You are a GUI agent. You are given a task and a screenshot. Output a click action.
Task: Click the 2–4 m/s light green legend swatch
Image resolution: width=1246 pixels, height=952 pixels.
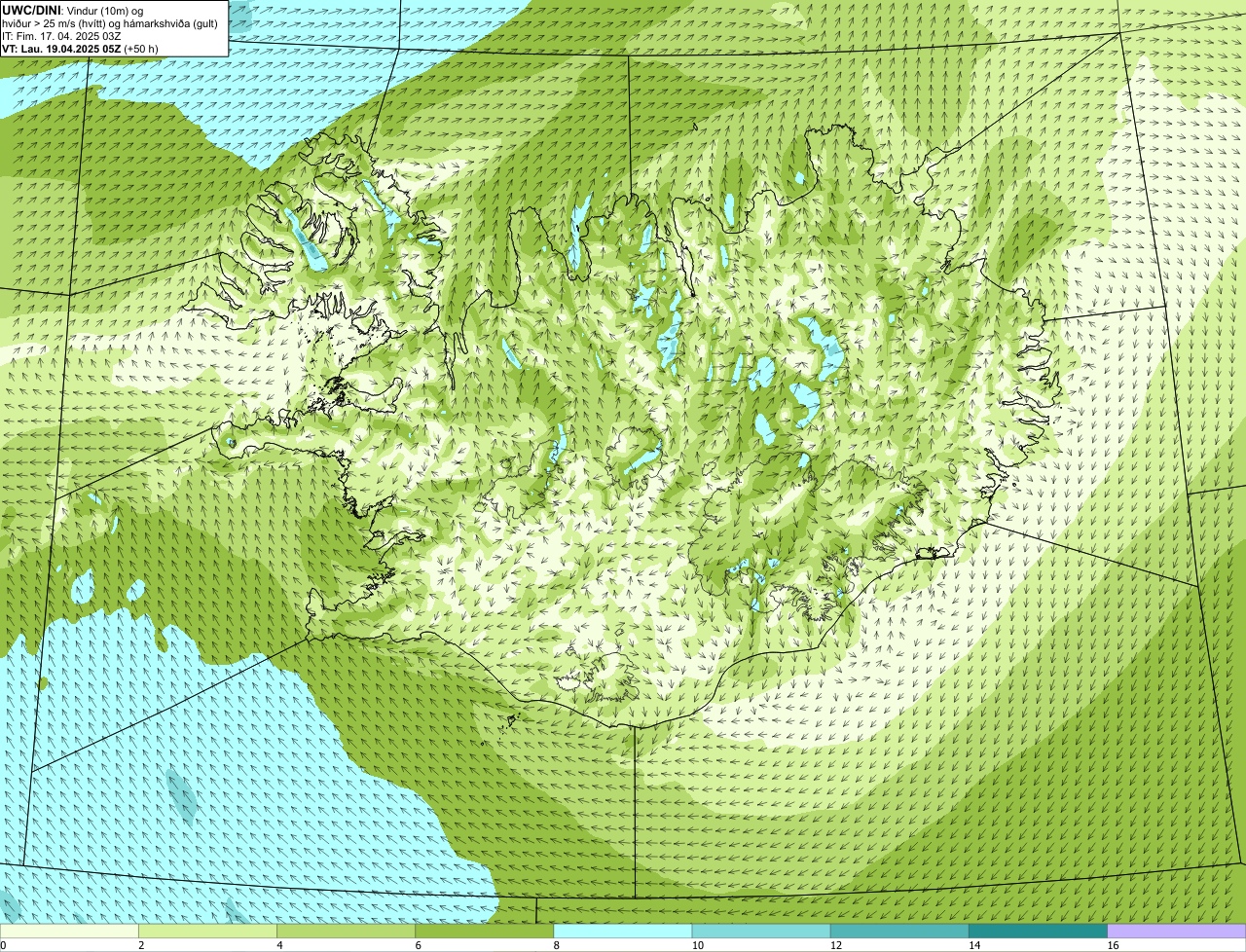[x=207, y=932]
